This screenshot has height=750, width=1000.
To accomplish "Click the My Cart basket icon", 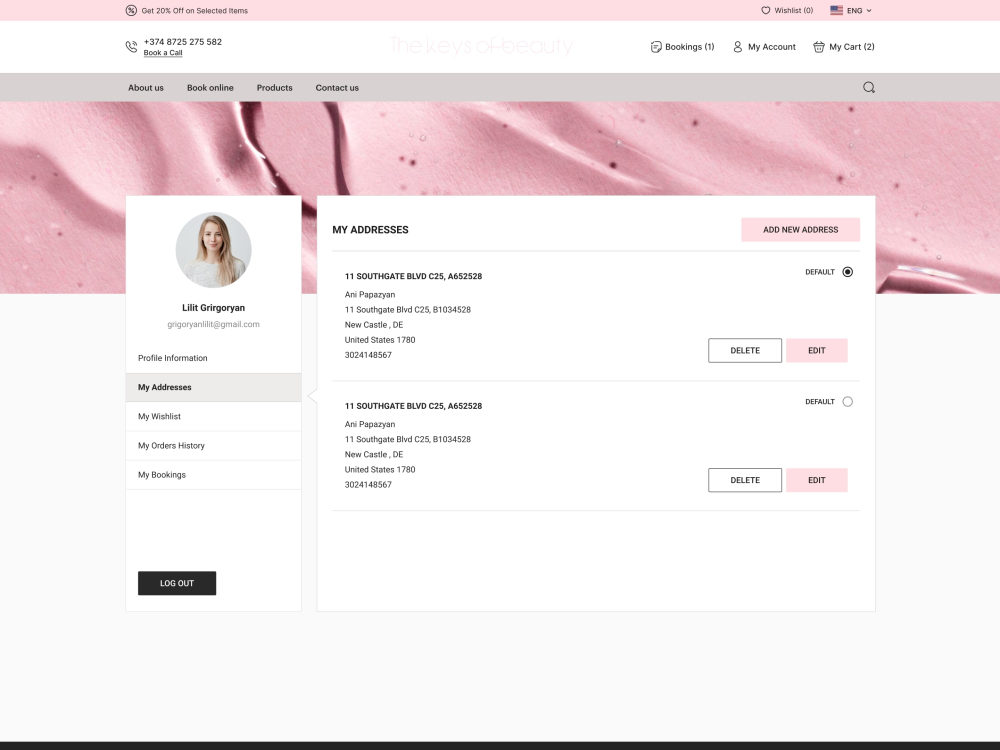I will point(819,47).
